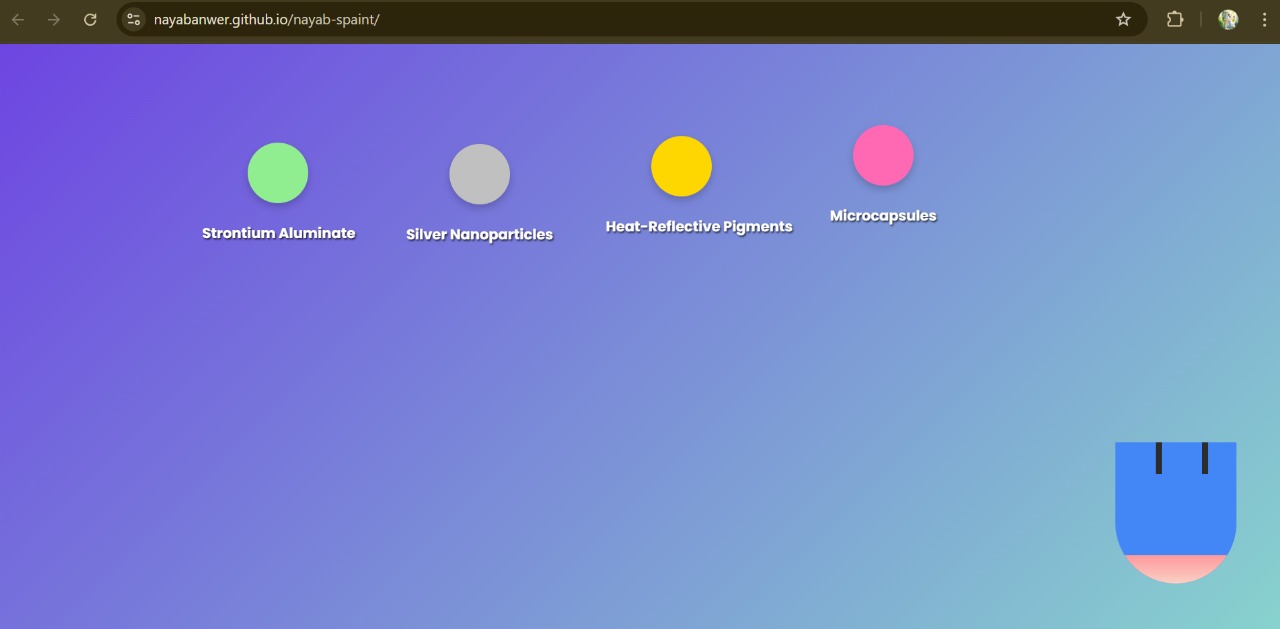Select the green Strontium Aluminate circle

point(278,173)
